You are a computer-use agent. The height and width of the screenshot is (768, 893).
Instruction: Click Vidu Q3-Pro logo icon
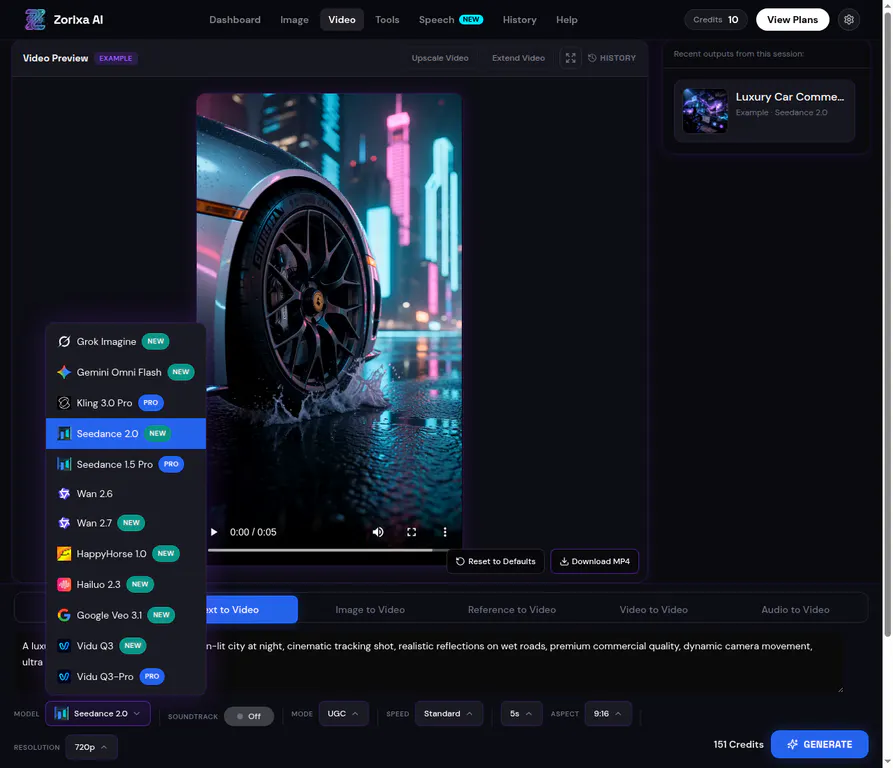click(64, 677)
